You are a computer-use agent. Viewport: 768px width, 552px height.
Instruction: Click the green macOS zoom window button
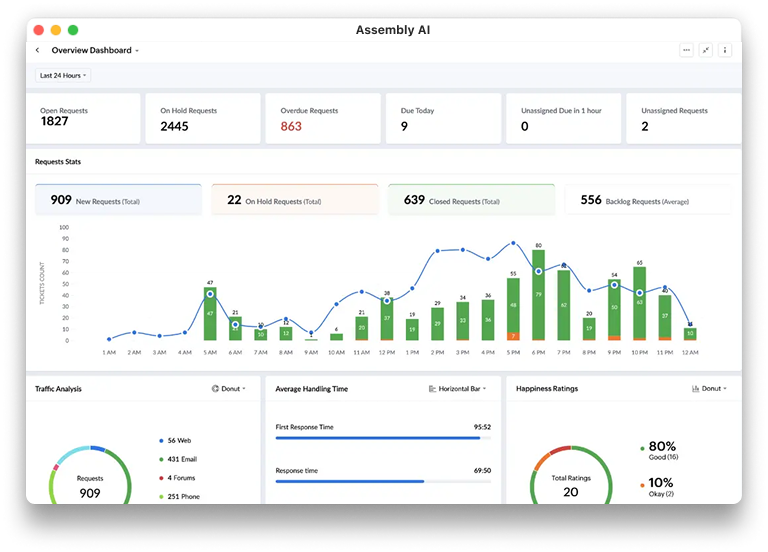tap(73, 30)
